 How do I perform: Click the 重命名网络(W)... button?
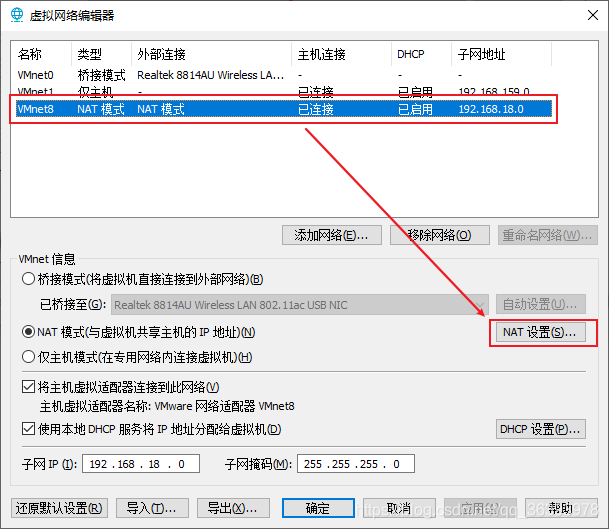548,235
